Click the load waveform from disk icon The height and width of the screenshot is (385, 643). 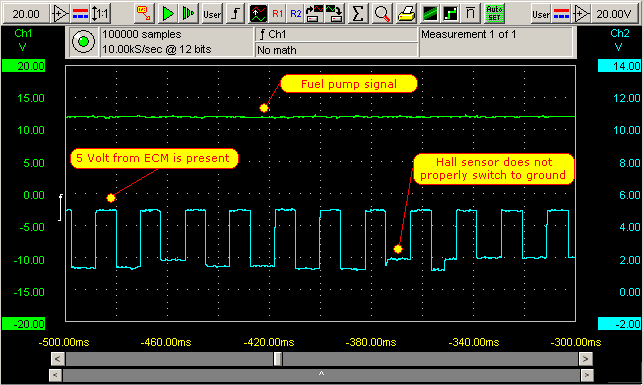(x=315, y=14)
